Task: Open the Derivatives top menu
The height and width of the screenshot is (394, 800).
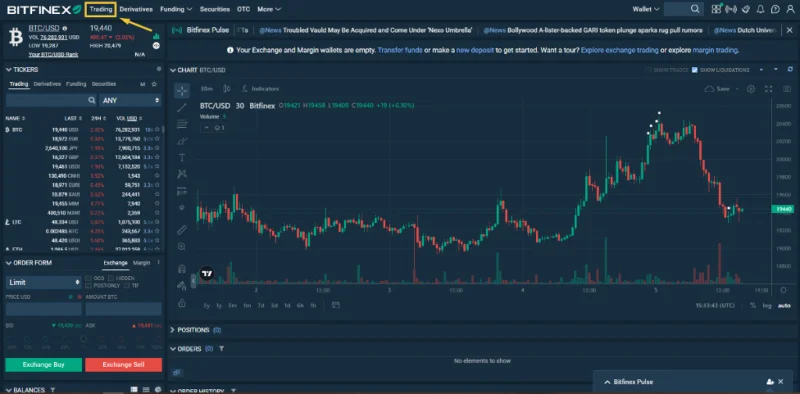Action: coord(136,9)
